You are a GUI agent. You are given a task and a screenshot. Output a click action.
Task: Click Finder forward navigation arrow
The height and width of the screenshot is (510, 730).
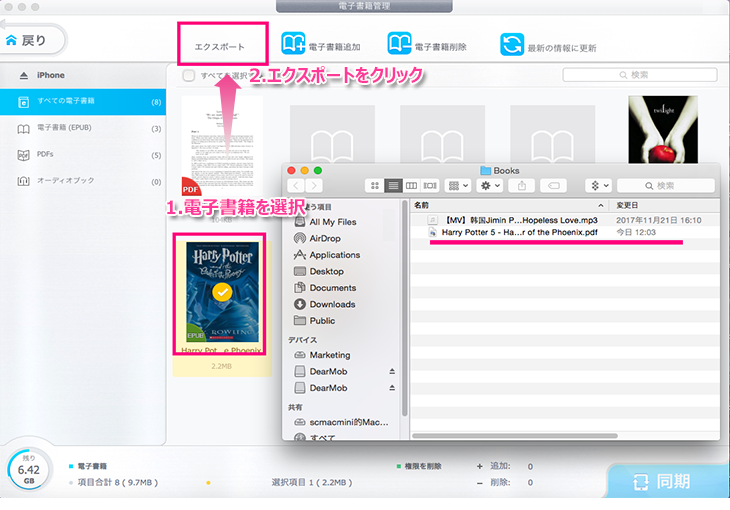(x=314, y=186)
